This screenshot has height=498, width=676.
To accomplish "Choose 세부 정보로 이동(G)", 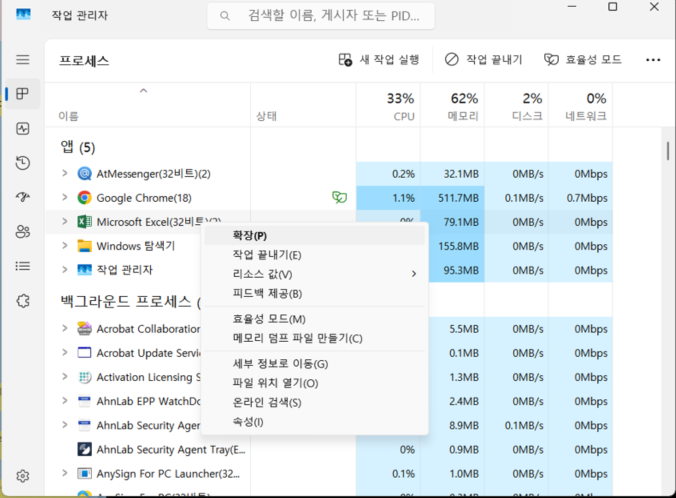I will [314, 364].
